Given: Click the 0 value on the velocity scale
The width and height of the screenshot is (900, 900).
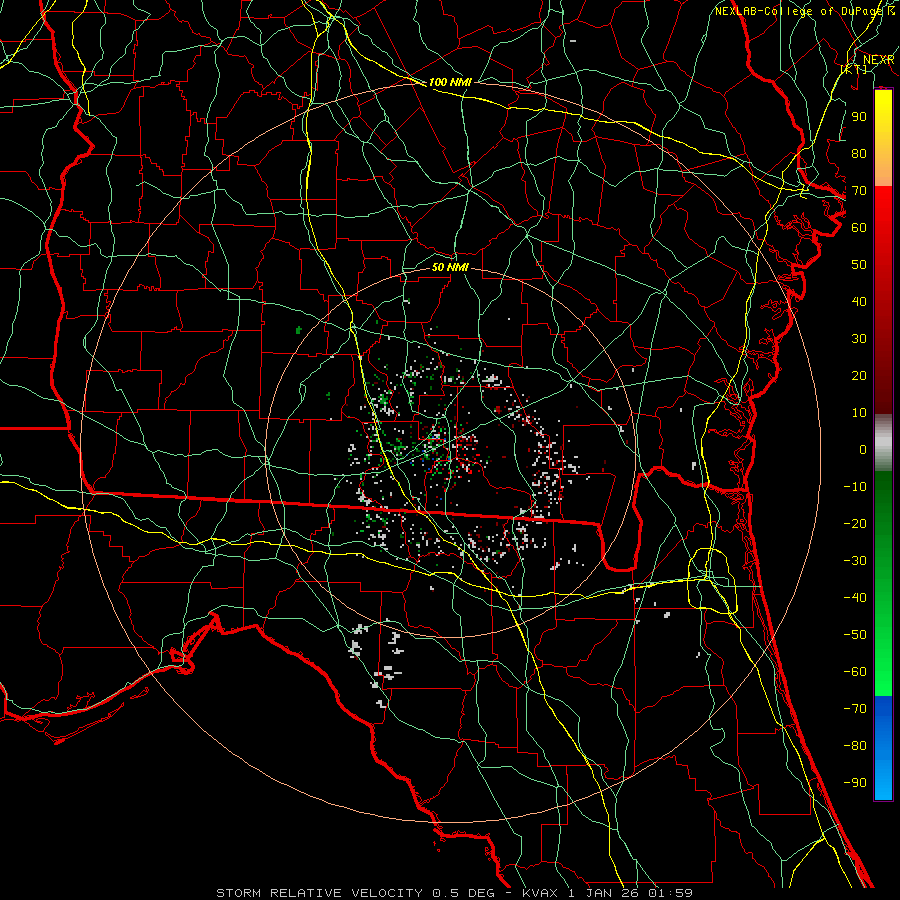Looking at the screenshot, I should point(863,449).
